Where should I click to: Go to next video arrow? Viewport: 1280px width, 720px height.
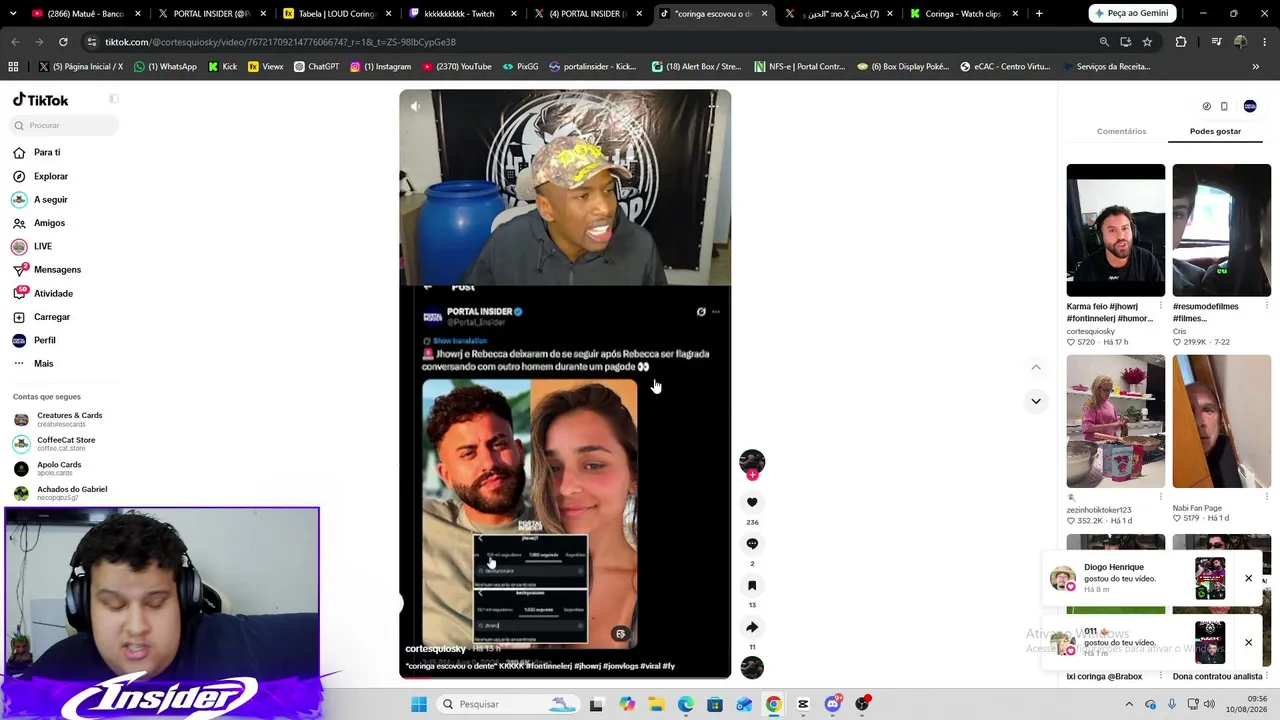coord(1036,401)
